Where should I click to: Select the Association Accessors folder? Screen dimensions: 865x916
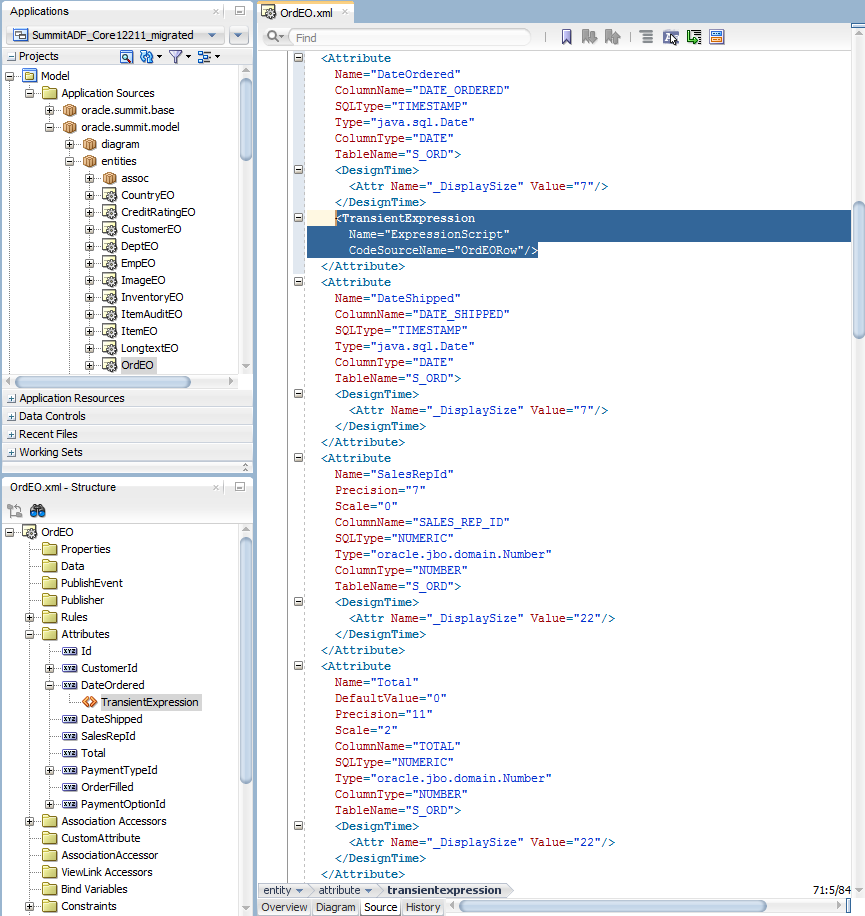coord(114,821)
